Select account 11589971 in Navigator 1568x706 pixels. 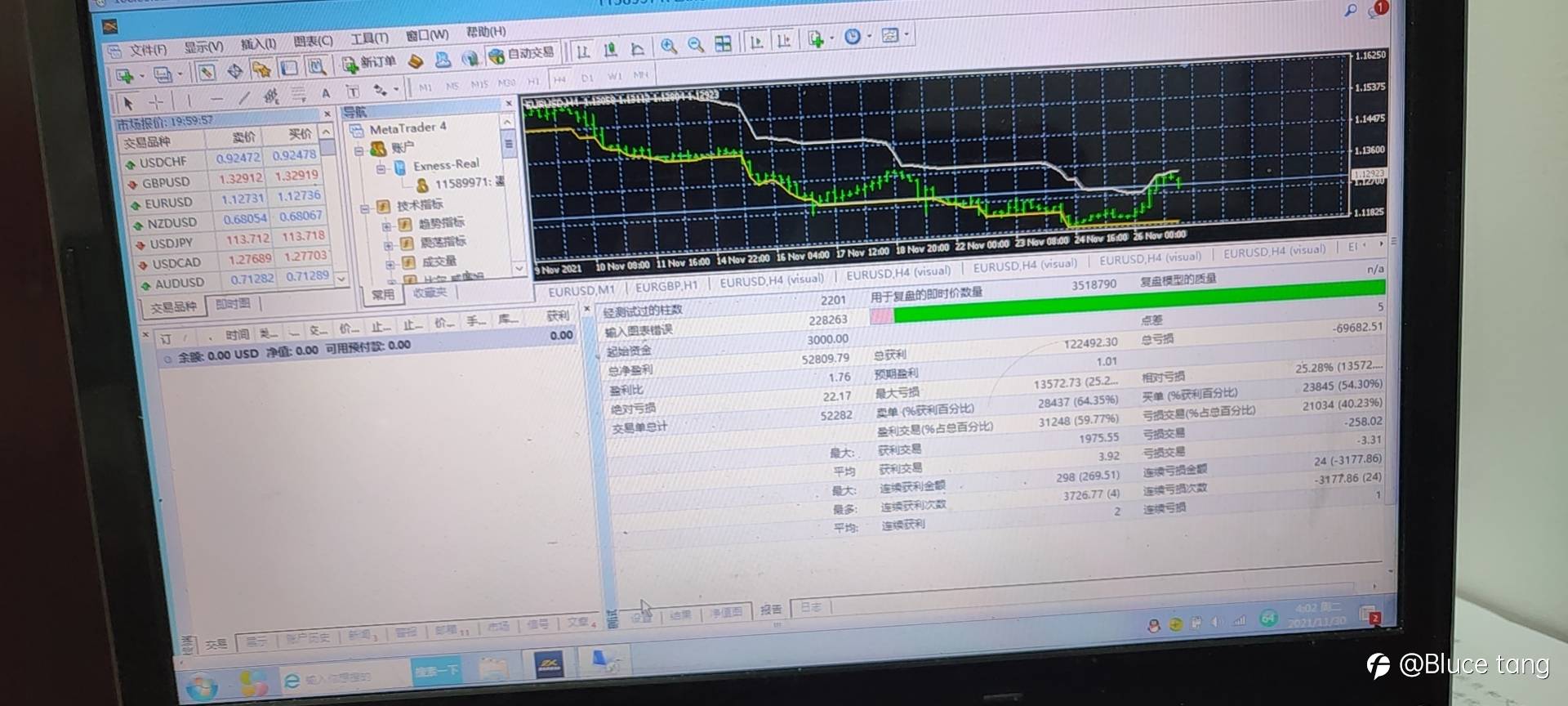pyautogui.click(x=460, y=183)
